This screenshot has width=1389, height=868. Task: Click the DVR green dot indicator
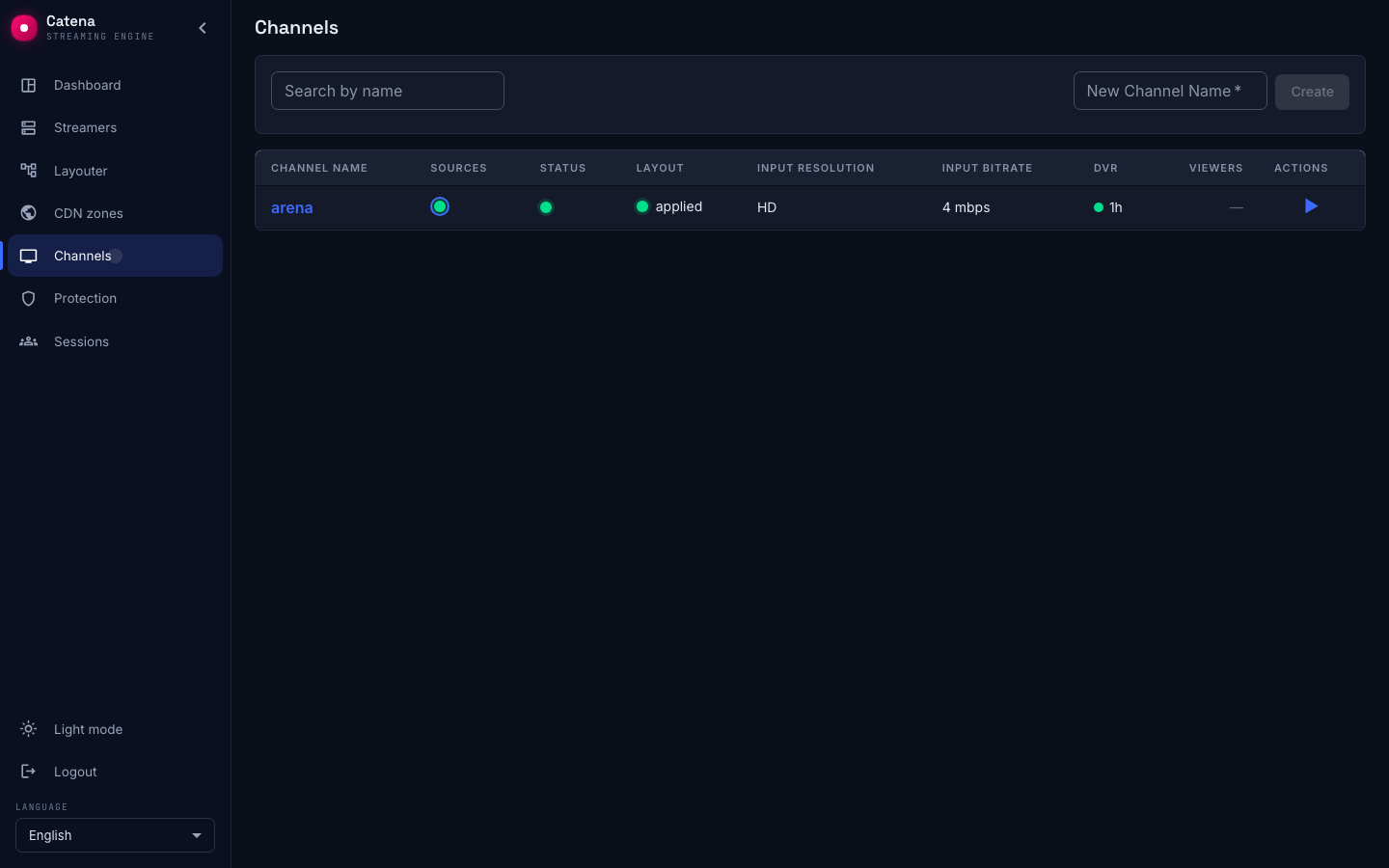(x=1099, y=207)
